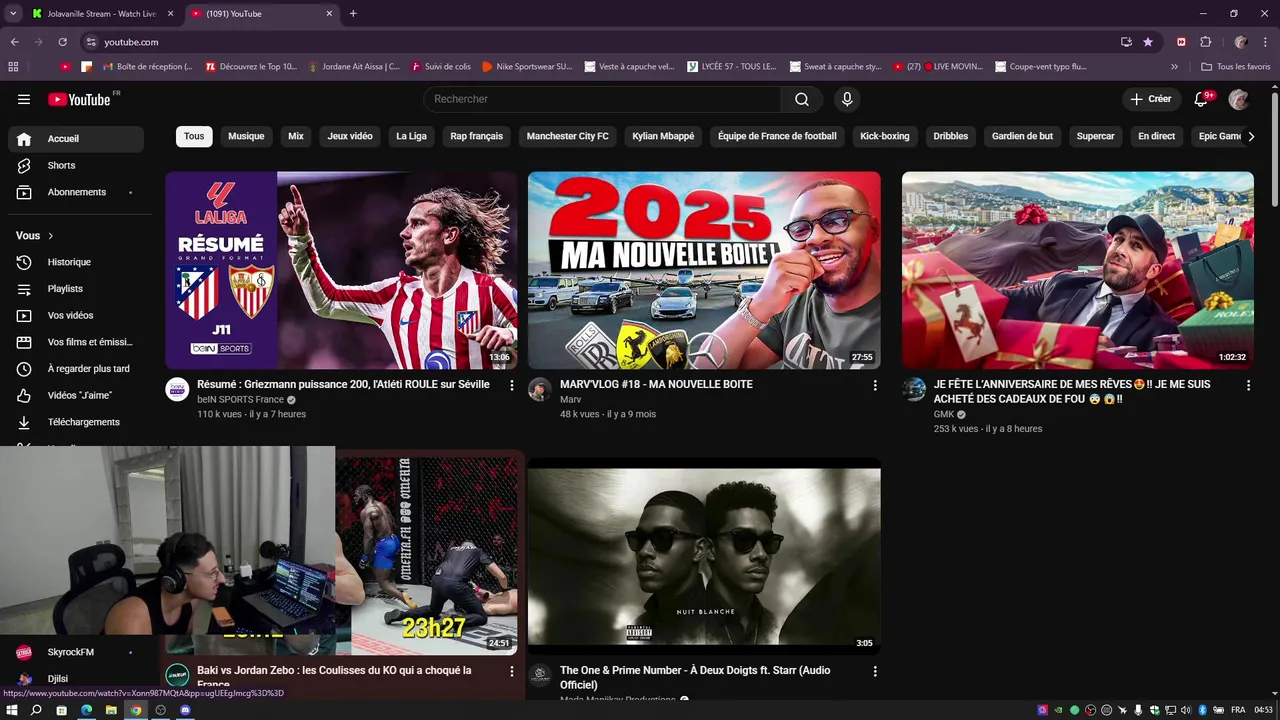Click the Rechercher search field

[x=602, y=99]
